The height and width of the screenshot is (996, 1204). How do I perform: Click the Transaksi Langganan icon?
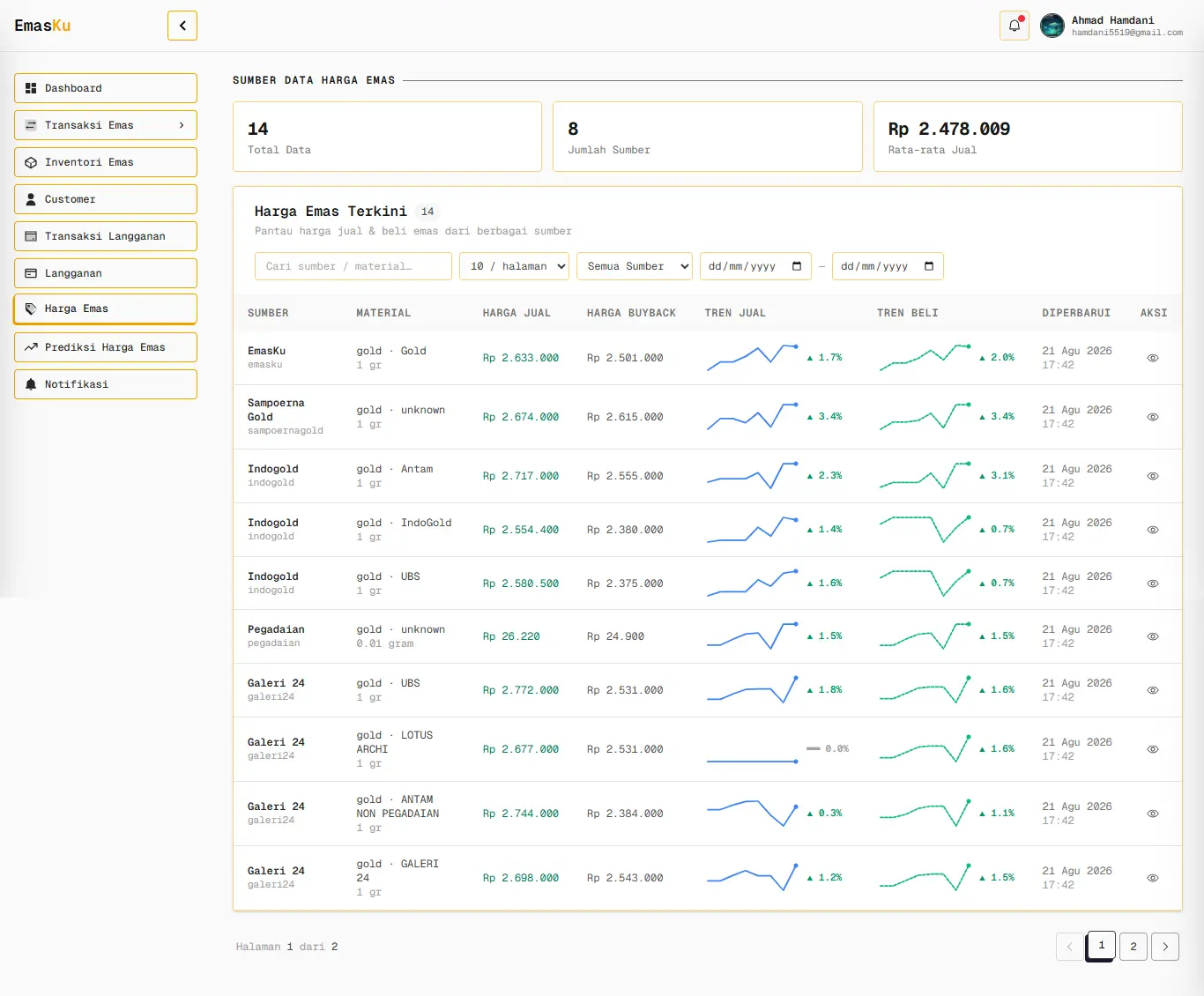pyautogui.click(x=31, y=236)
